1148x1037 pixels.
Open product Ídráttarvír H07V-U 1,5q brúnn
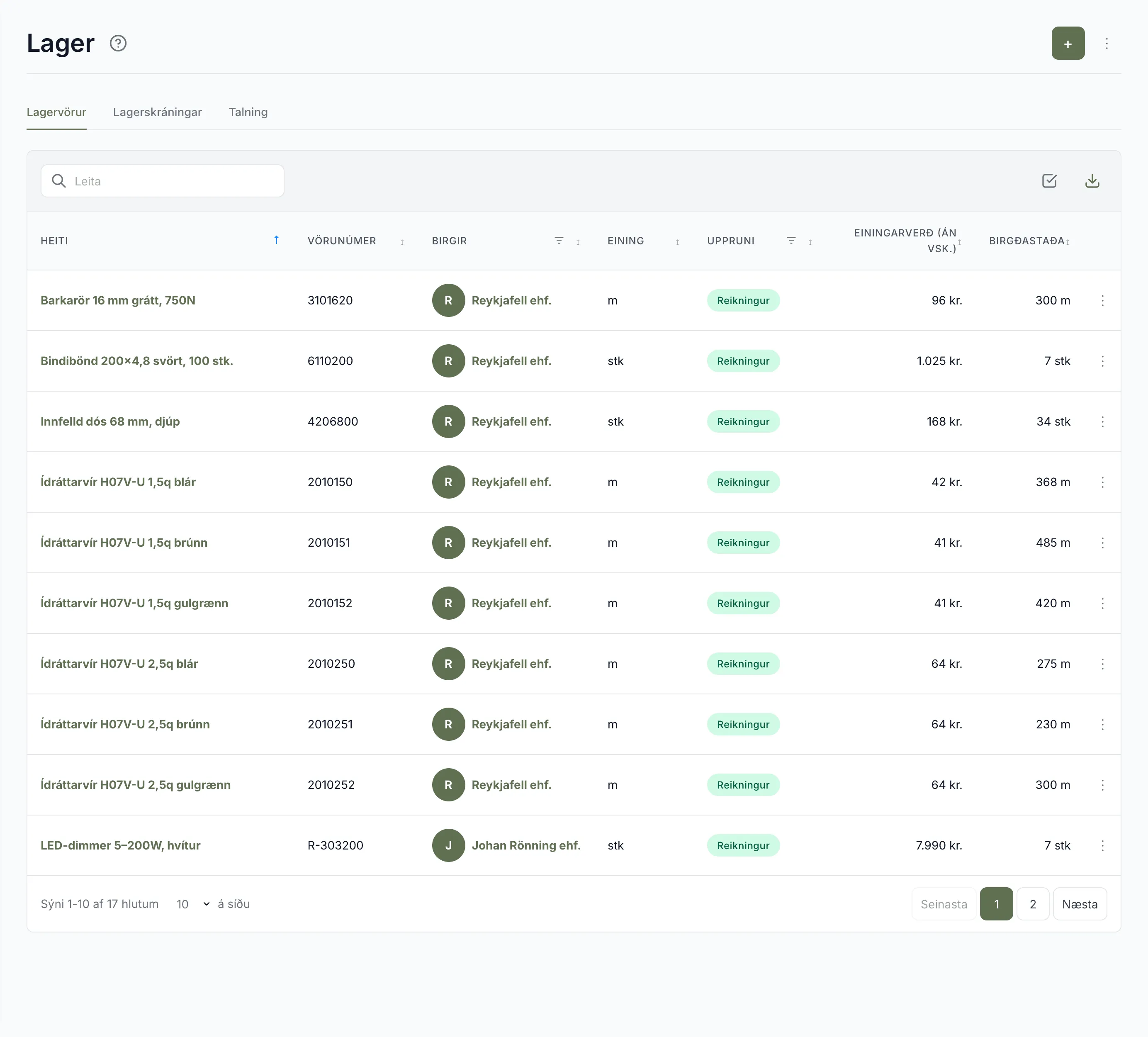pyautogui.click(x=124, y=543)
